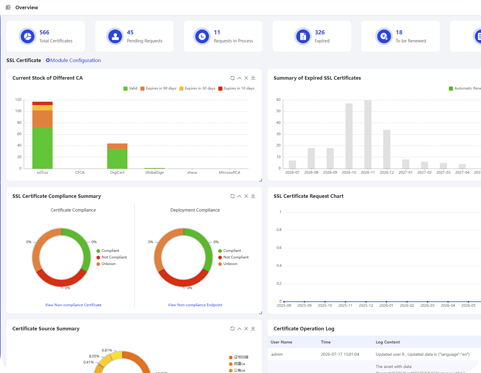Viewport: 481px width, 373px height.
Task: Click the CFCA axis label
Action: click(80, 172)
